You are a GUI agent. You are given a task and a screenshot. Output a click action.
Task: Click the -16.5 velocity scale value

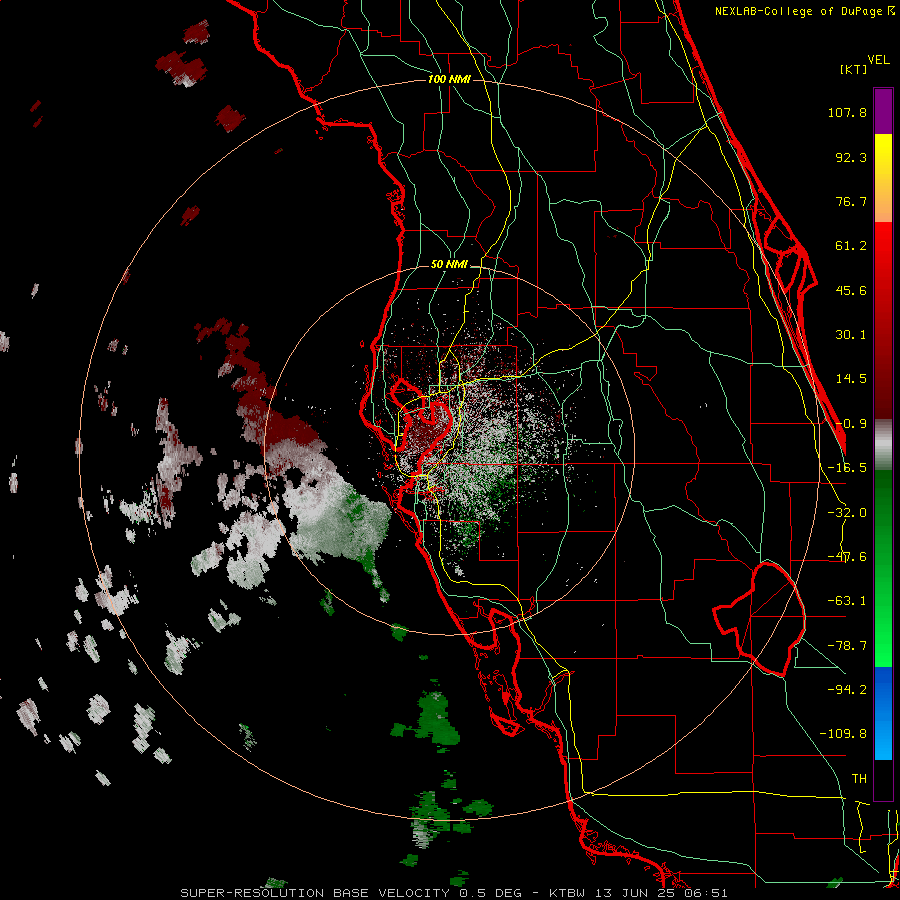coord(847,468)
